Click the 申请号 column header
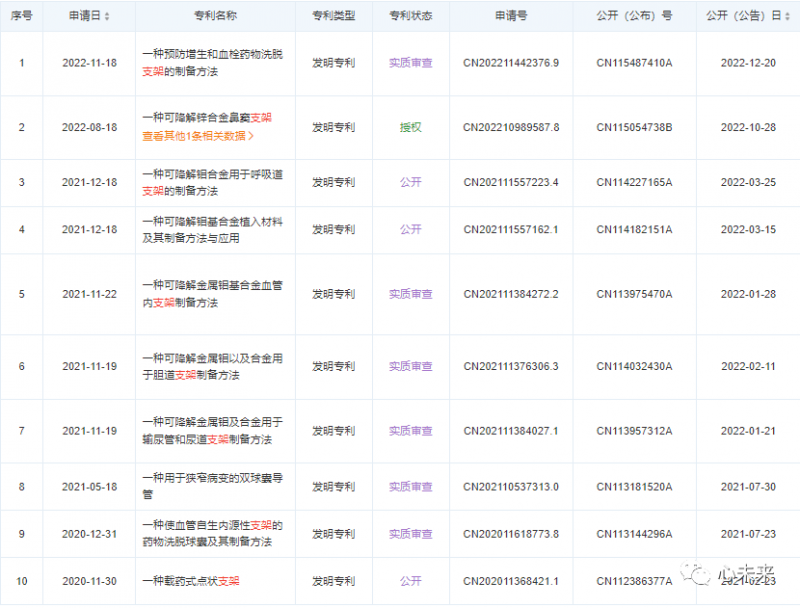Viewport: 800px width, 608px height. point(511,17)
